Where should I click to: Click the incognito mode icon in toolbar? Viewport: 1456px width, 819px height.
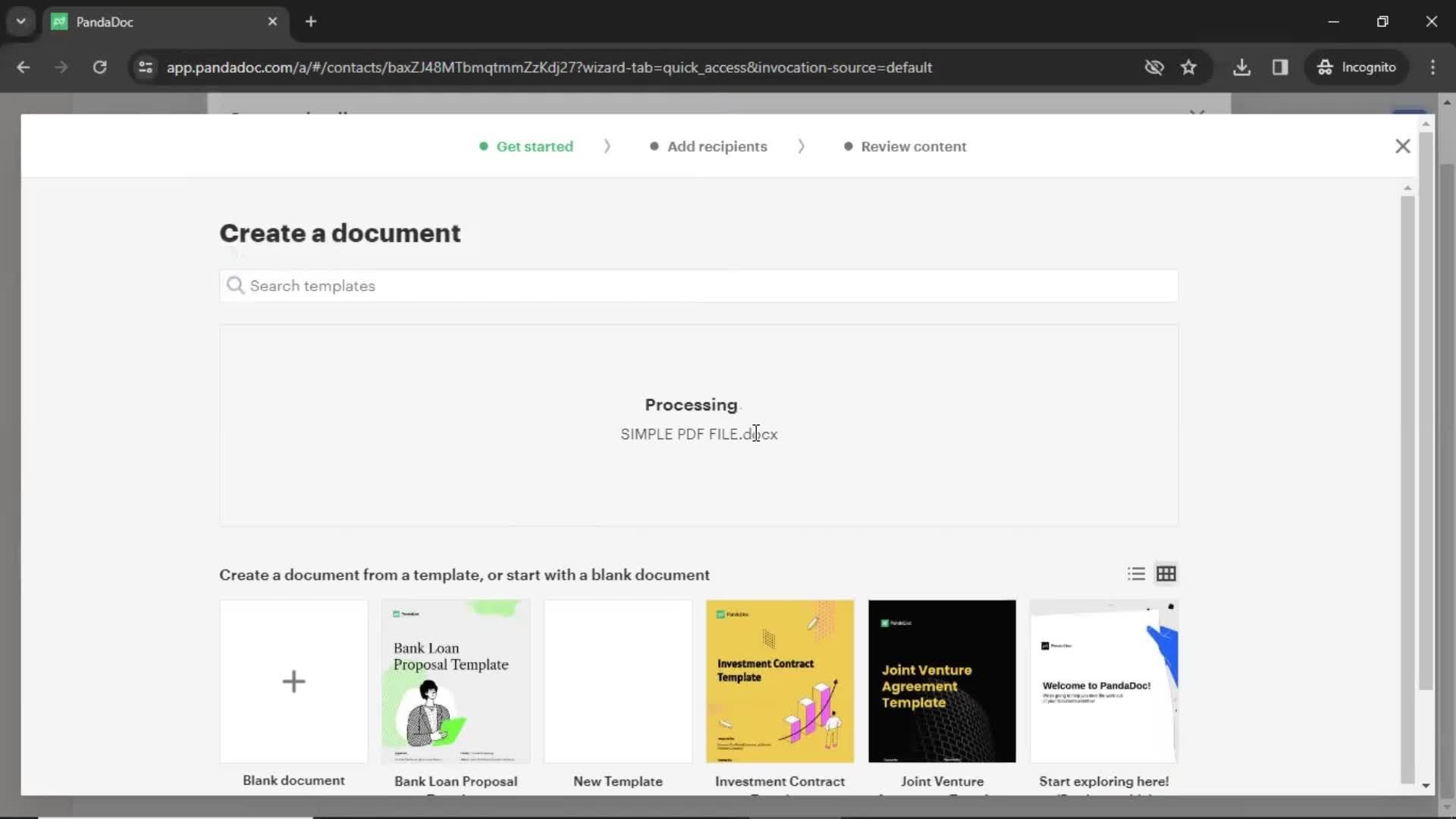pos(1323,67)
